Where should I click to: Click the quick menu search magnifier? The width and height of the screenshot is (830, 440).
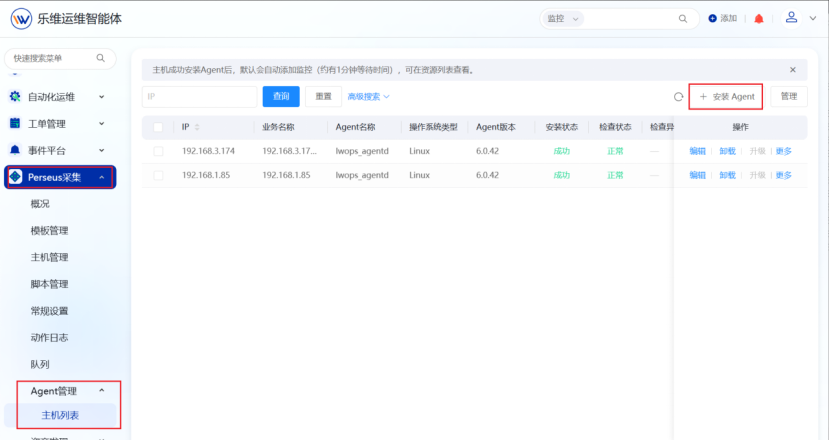pyautogui.click(x=101, y=58)
